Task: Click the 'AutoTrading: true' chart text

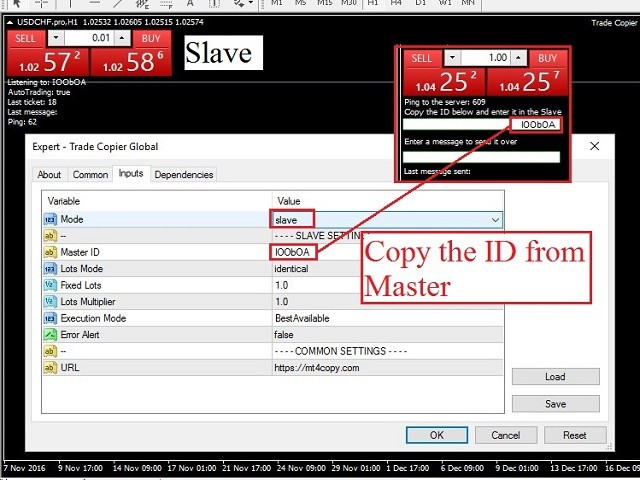Action: coord(39,92)
